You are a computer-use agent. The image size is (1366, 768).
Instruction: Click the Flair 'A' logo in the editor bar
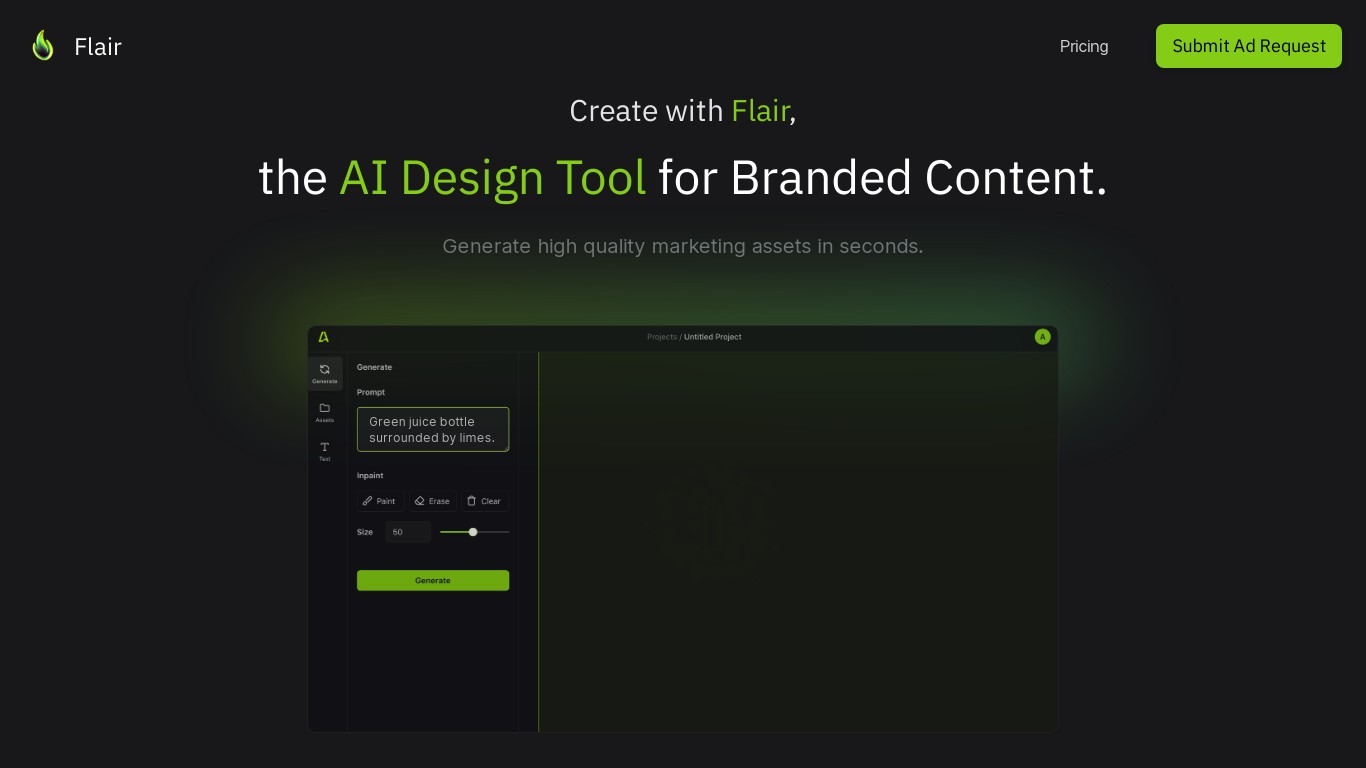(322, 337)
